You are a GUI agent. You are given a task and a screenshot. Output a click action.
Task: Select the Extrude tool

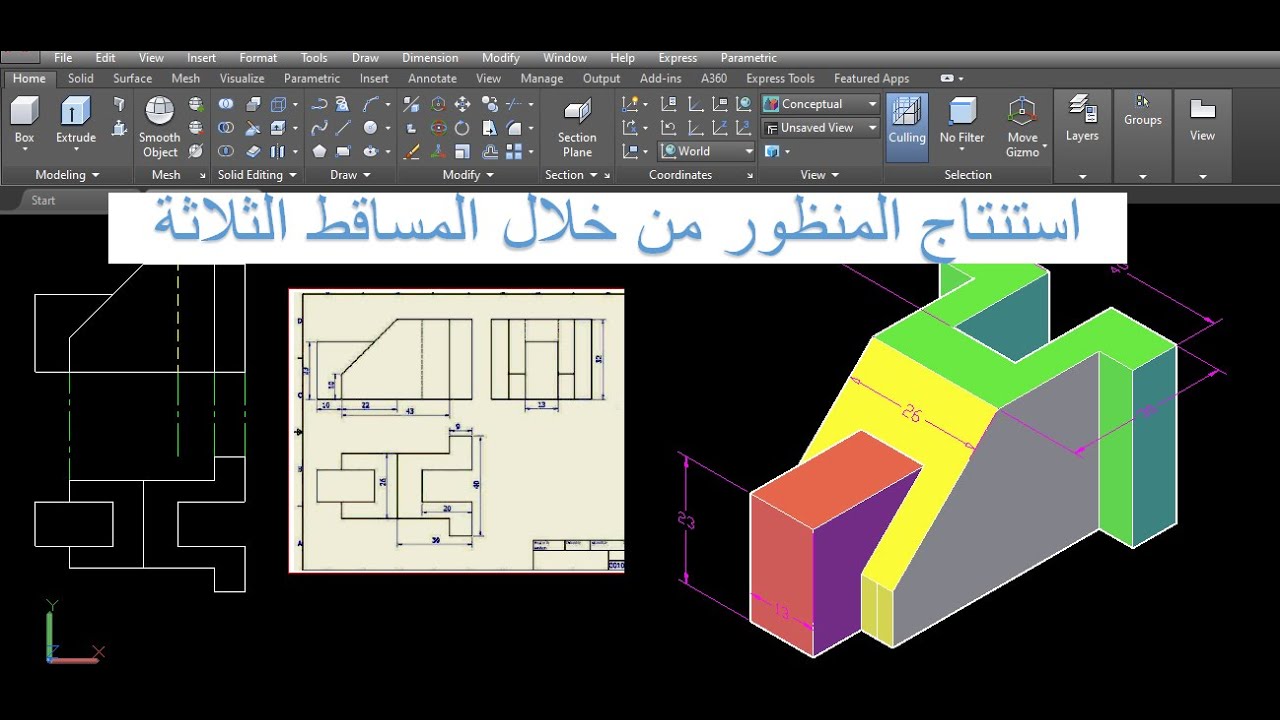point(76,121)
